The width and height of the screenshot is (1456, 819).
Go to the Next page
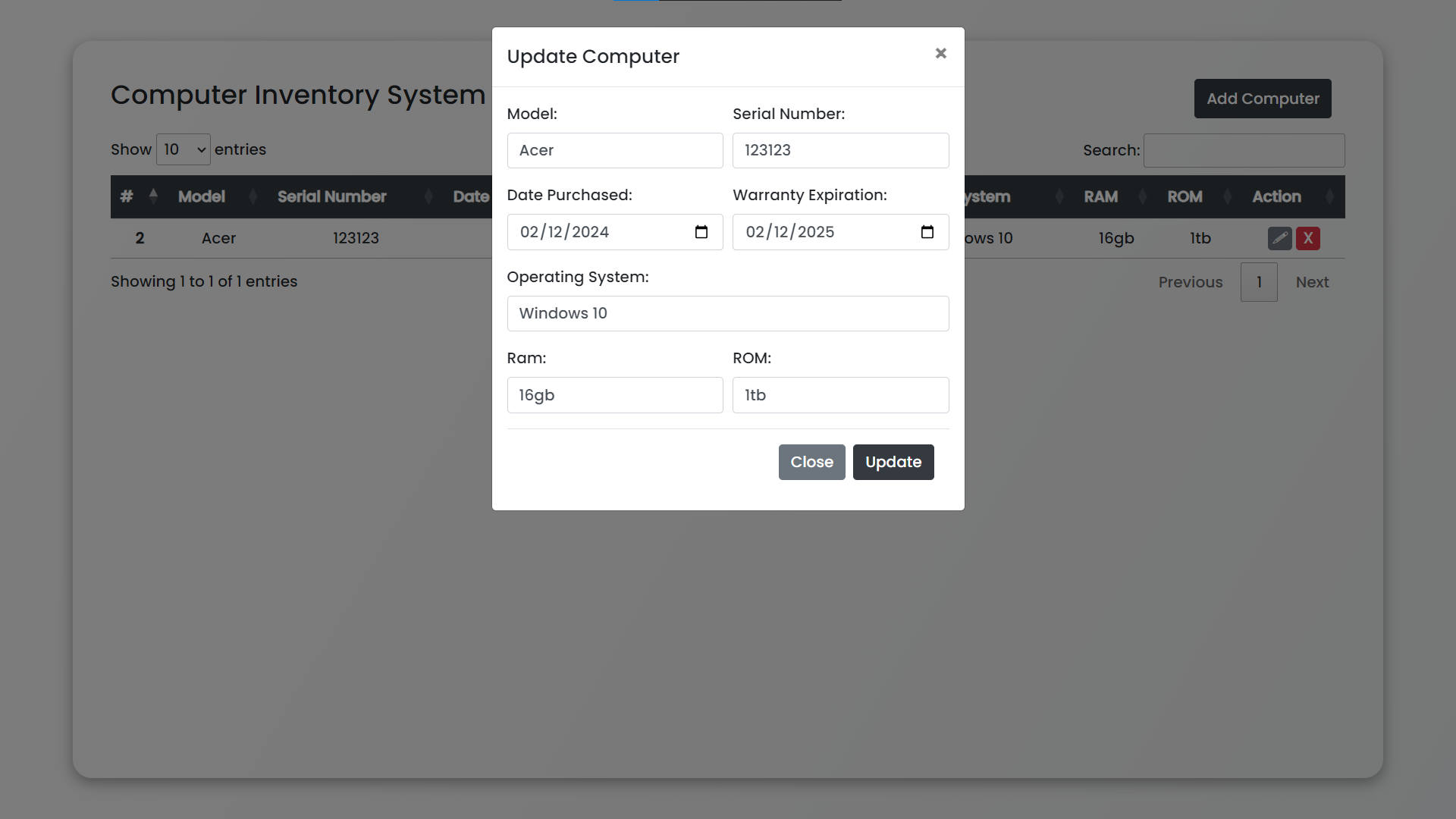[1312, 282]
